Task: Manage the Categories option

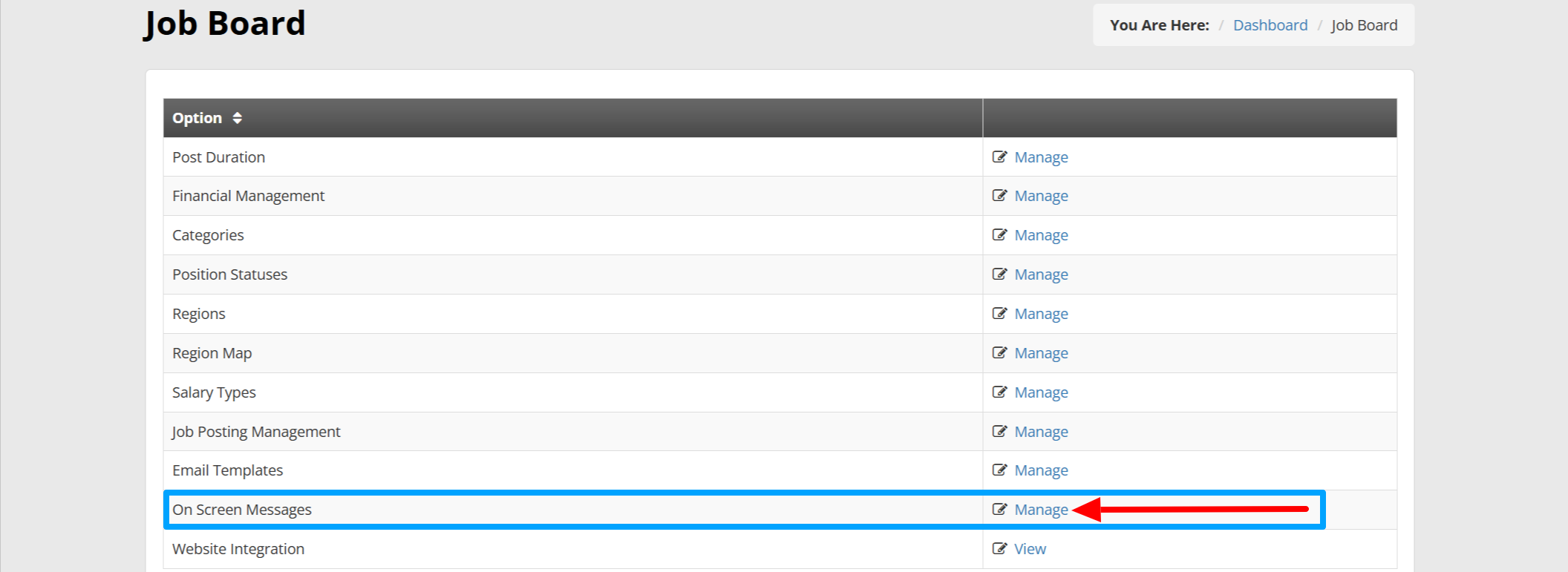Action: click(x=1041, y=235)
